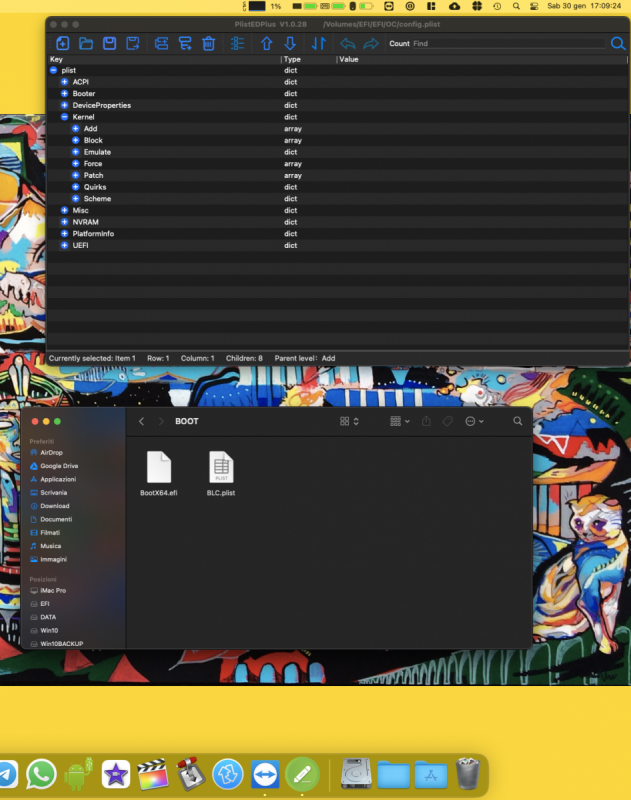Open Finder icon view switcher

pos(349,421)
